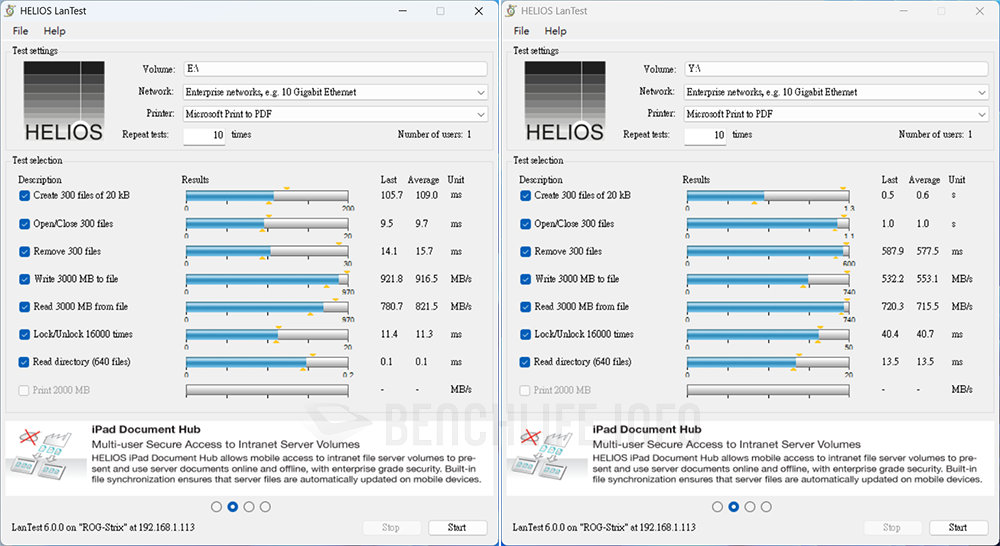Select the third banner page dot in left window

click(x=249, y=507)
